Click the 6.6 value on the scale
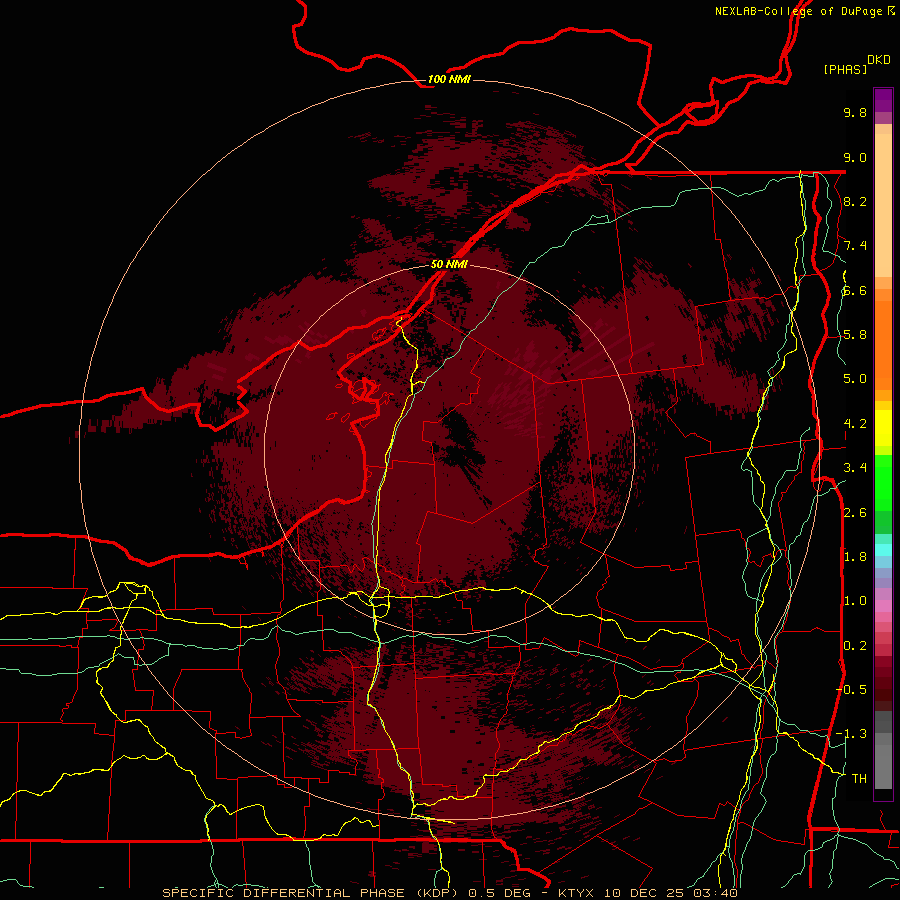900x900 pixels. tap(855, 290)
